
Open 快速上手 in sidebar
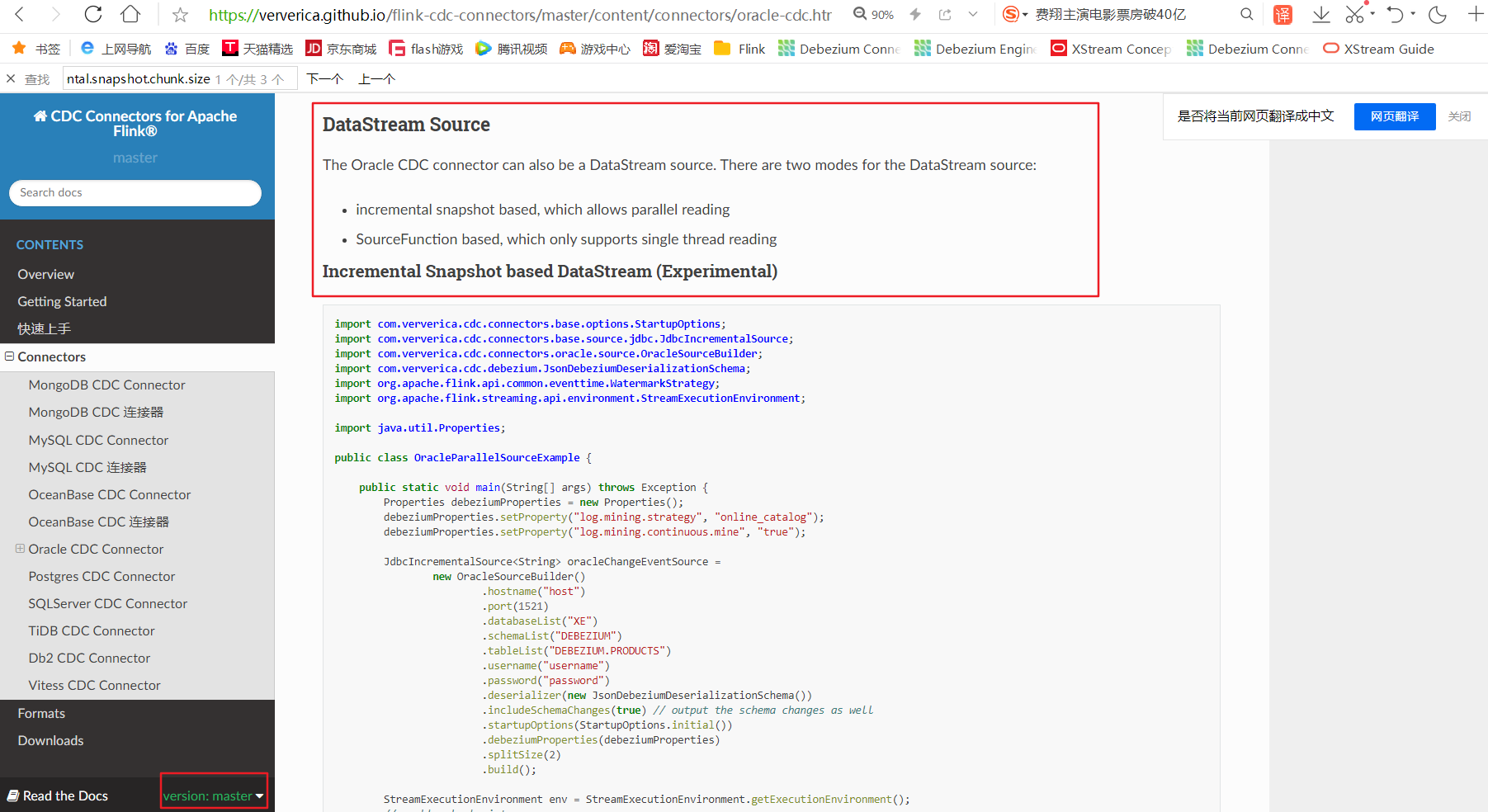tap(45, 328)
